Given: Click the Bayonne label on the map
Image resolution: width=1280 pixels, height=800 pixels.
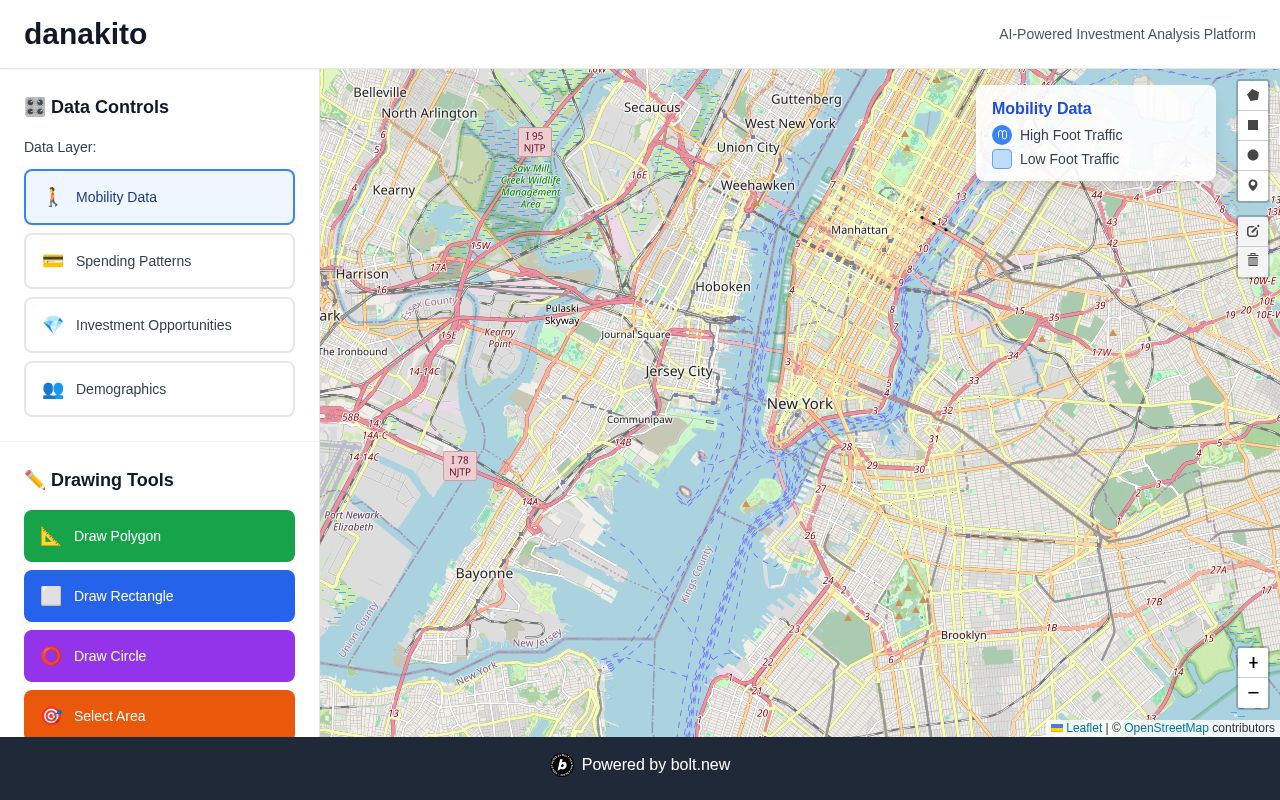Looking at the screenshot, I should 484,573.
